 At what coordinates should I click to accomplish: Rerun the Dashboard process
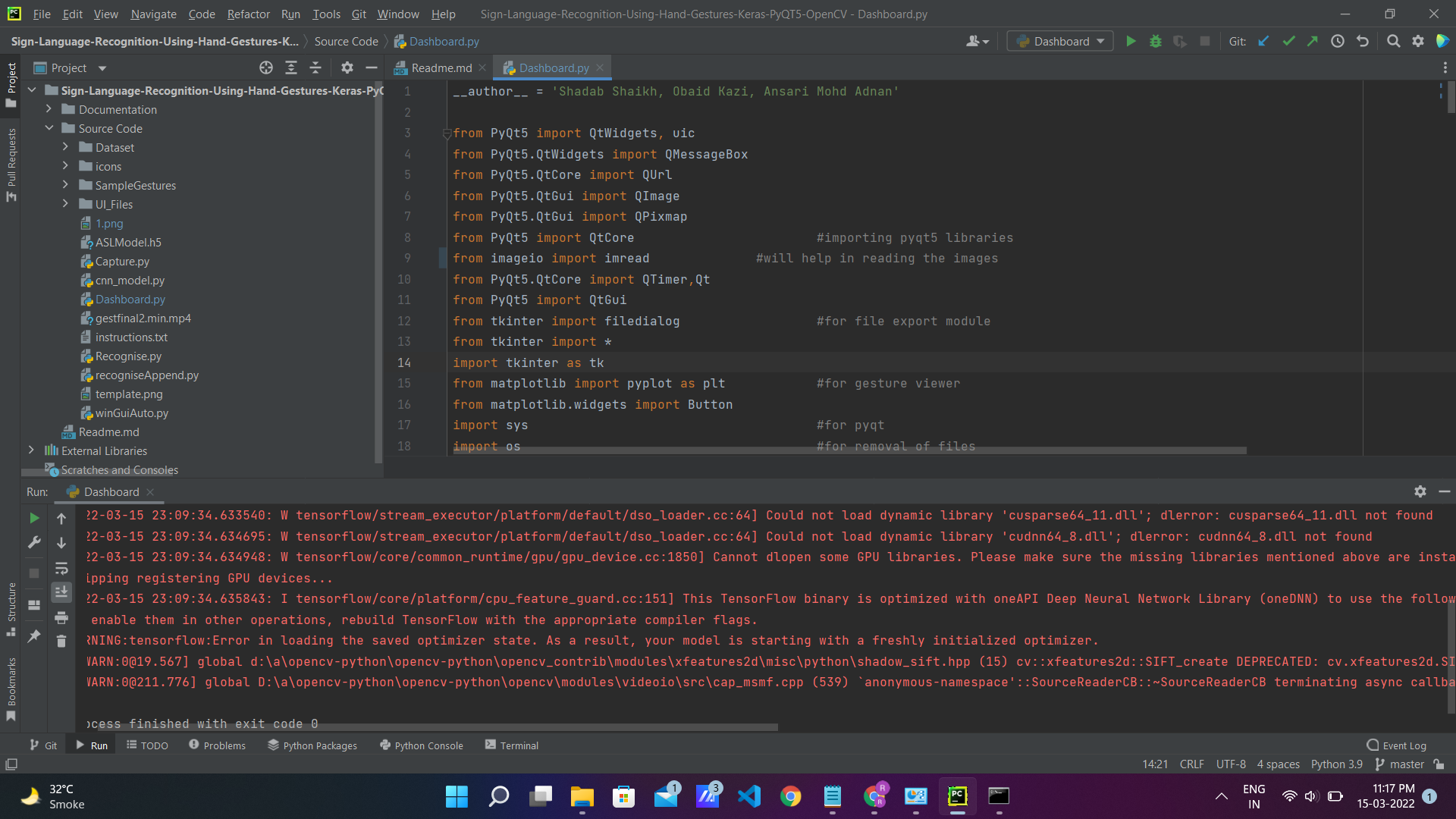pos(33,518)
